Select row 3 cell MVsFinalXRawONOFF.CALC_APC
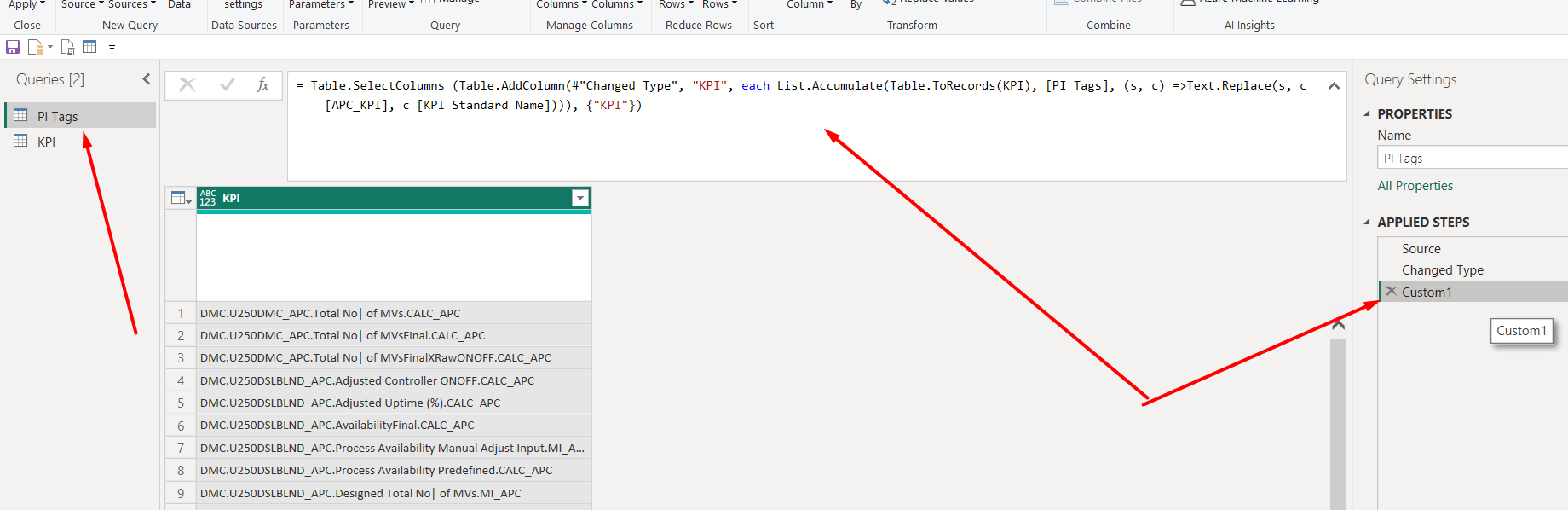This screenshot has height=510, width=1568. (394, 357)
